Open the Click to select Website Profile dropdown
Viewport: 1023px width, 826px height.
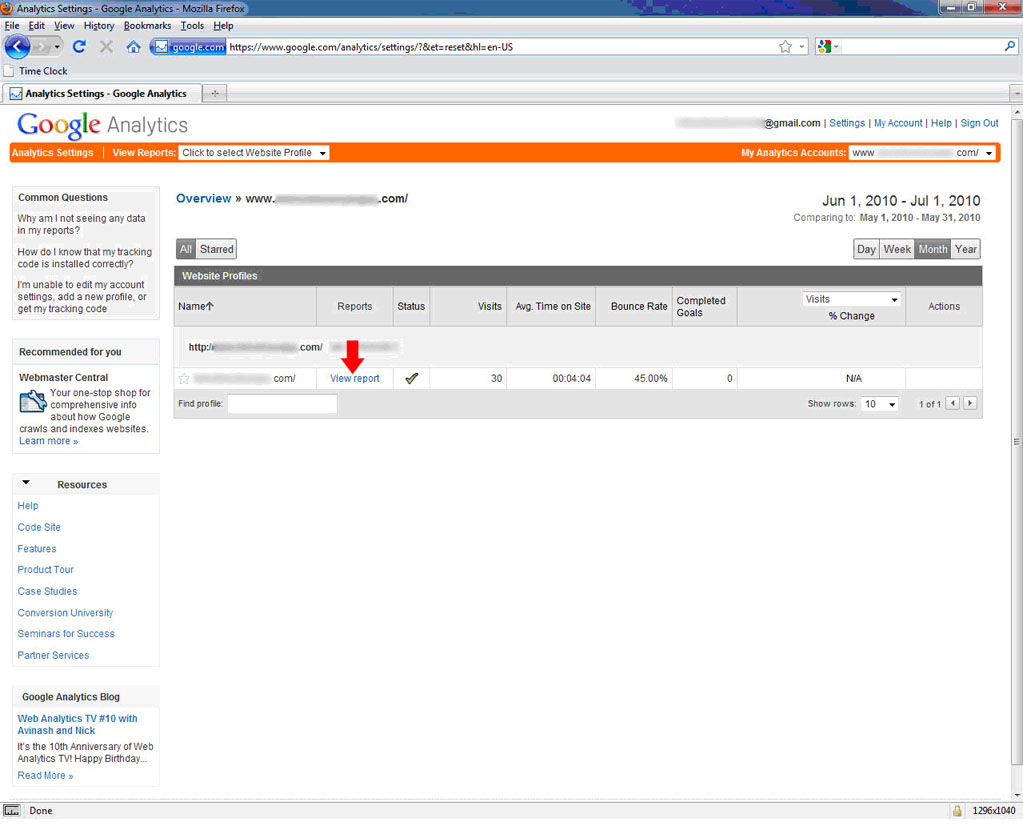pos(253,153)
